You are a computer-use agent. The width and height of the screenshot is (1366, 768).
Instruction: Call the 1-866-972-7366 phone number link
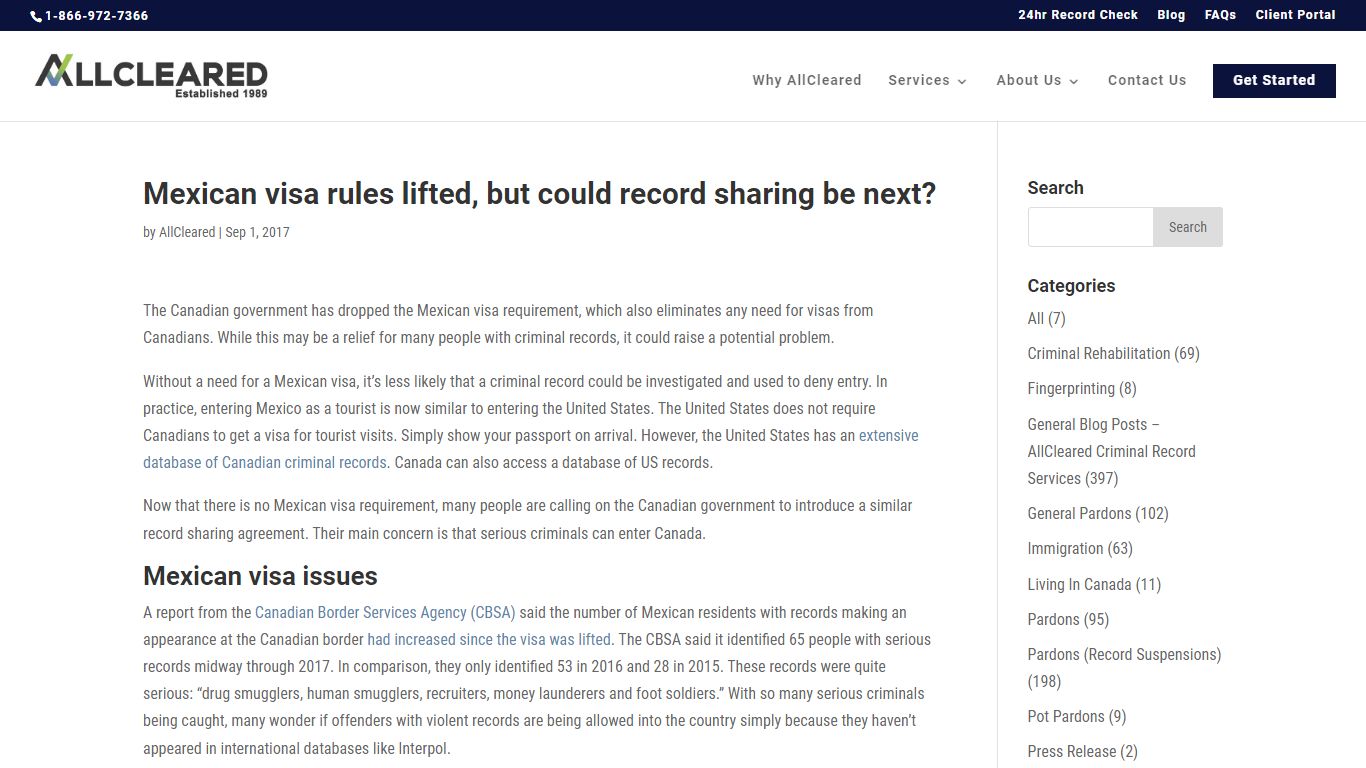[x=96, y=16]
